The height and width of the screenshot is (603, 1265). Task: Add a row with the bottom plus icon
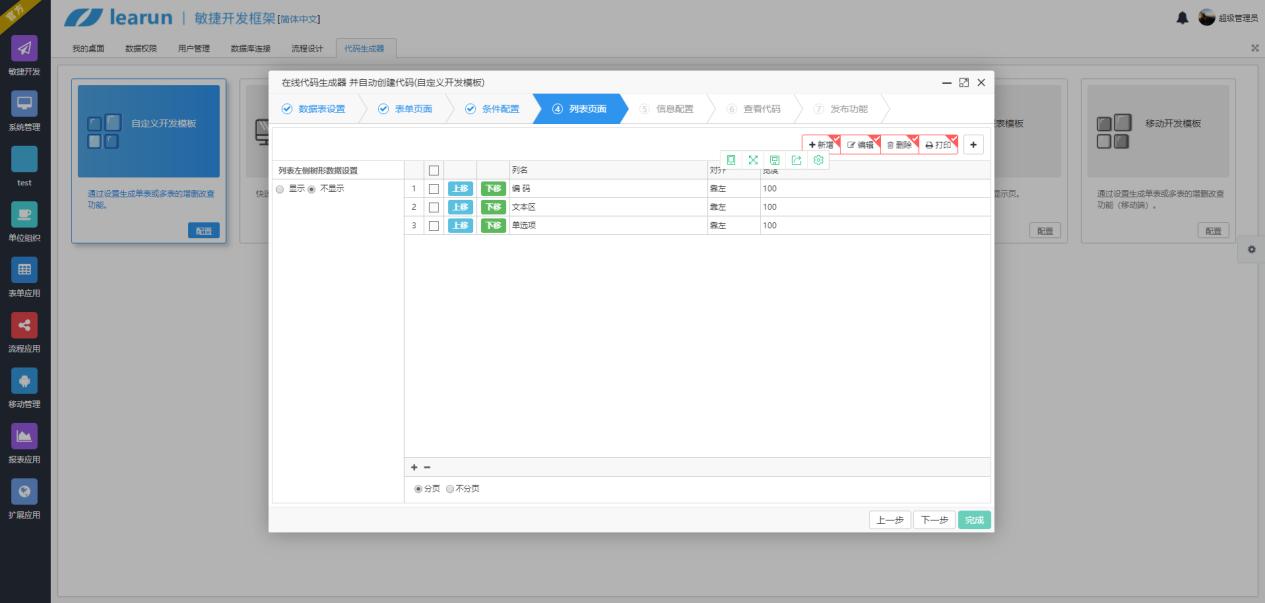[x=414, y=467]
